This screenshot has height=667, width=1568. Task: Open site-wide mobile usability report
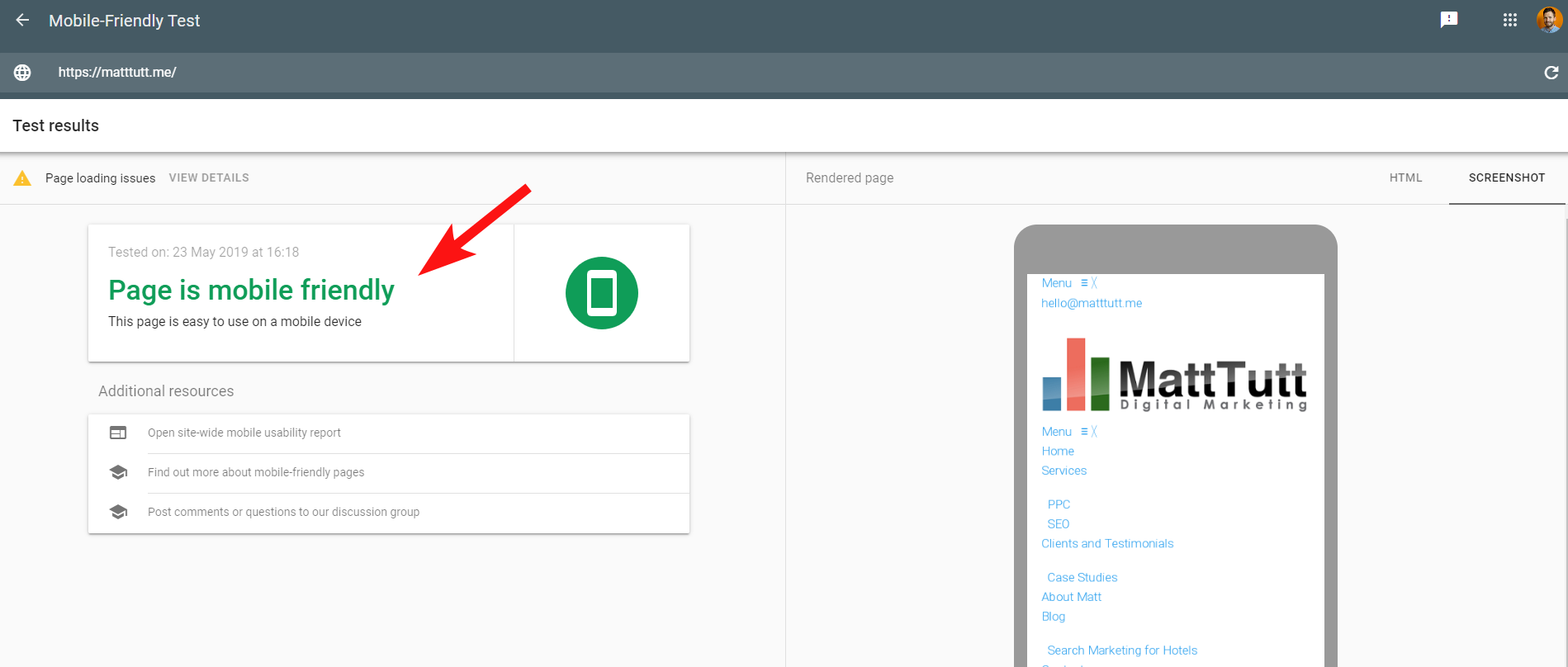[x=244, y=433]
